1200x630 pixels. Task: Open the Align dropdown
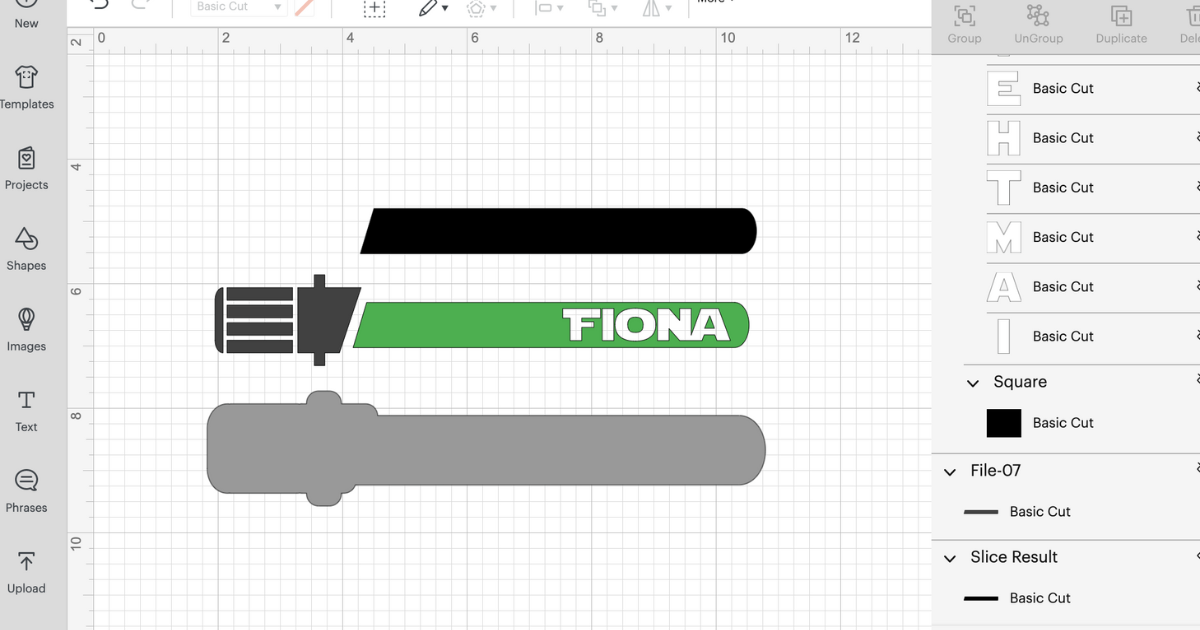coord(549,9)
